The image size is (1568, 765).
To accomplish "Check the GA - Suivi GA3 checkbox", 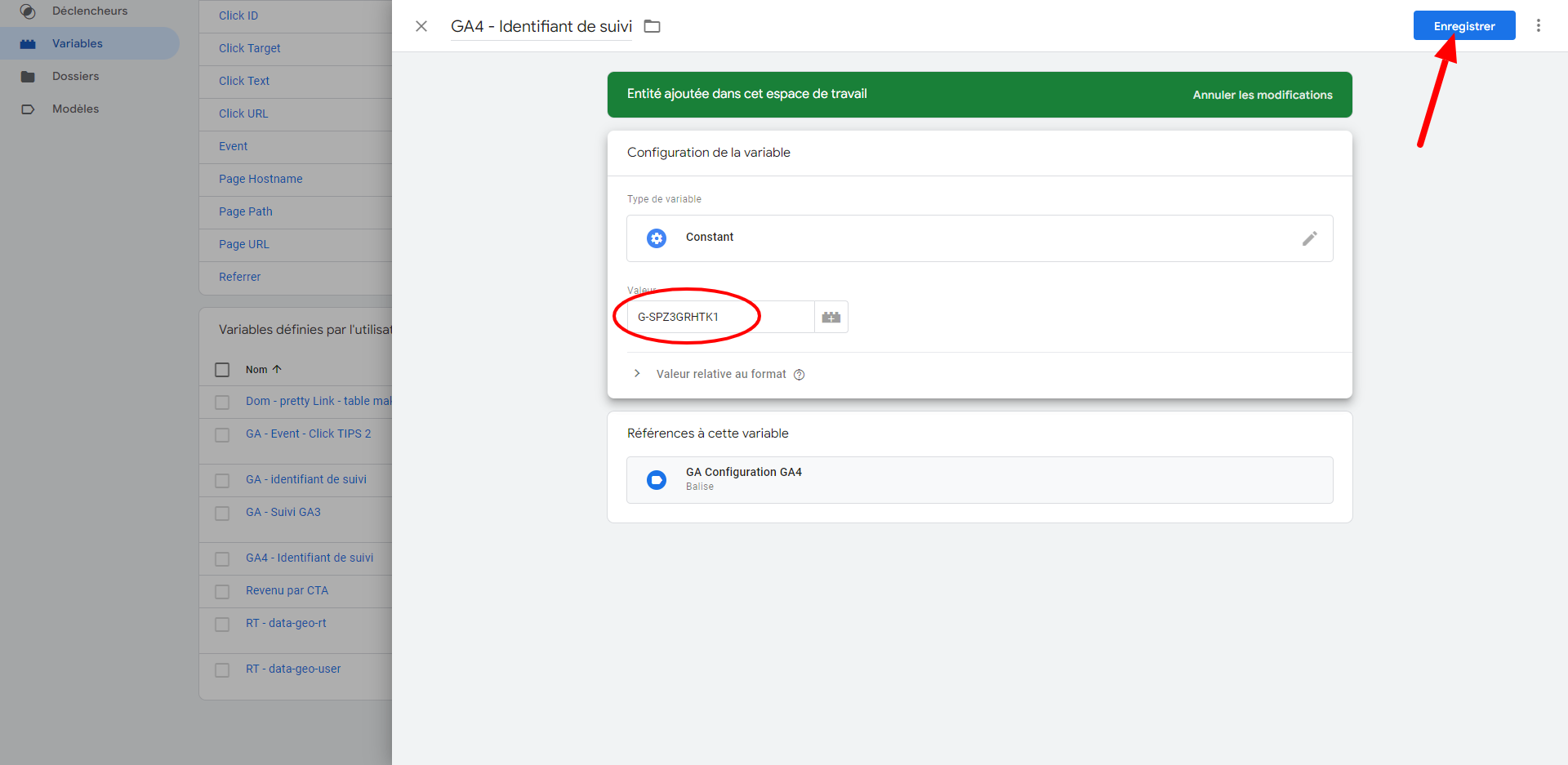I will point(222,514).
